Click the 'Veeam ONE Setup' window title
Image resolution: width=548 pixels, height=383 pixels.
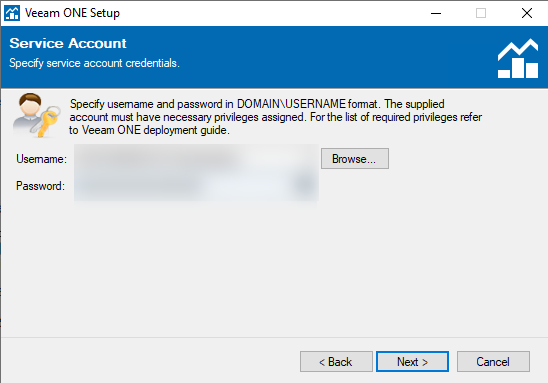[x=72, y=13]
